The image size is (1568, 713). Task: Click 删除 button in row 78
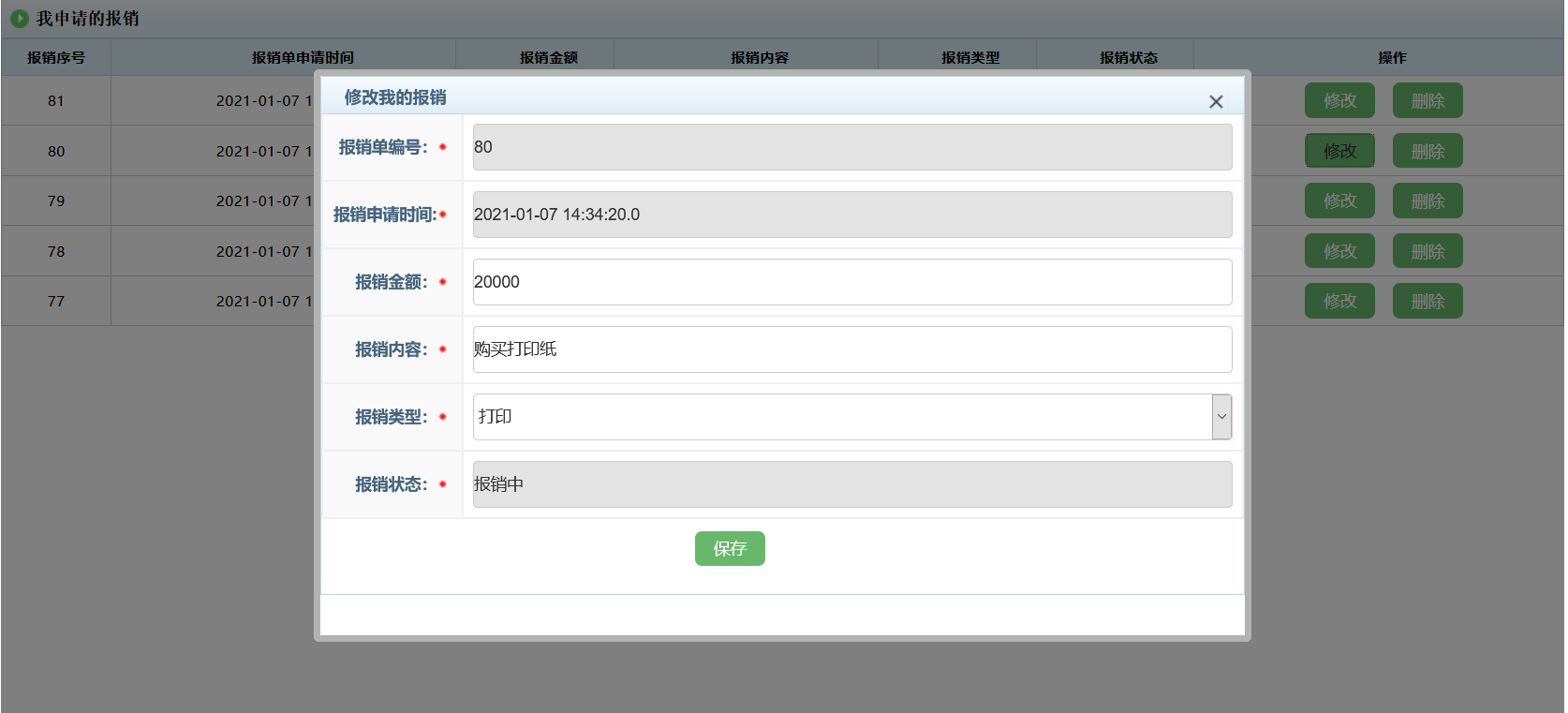pyautogui.click(x=1427, y=251)
